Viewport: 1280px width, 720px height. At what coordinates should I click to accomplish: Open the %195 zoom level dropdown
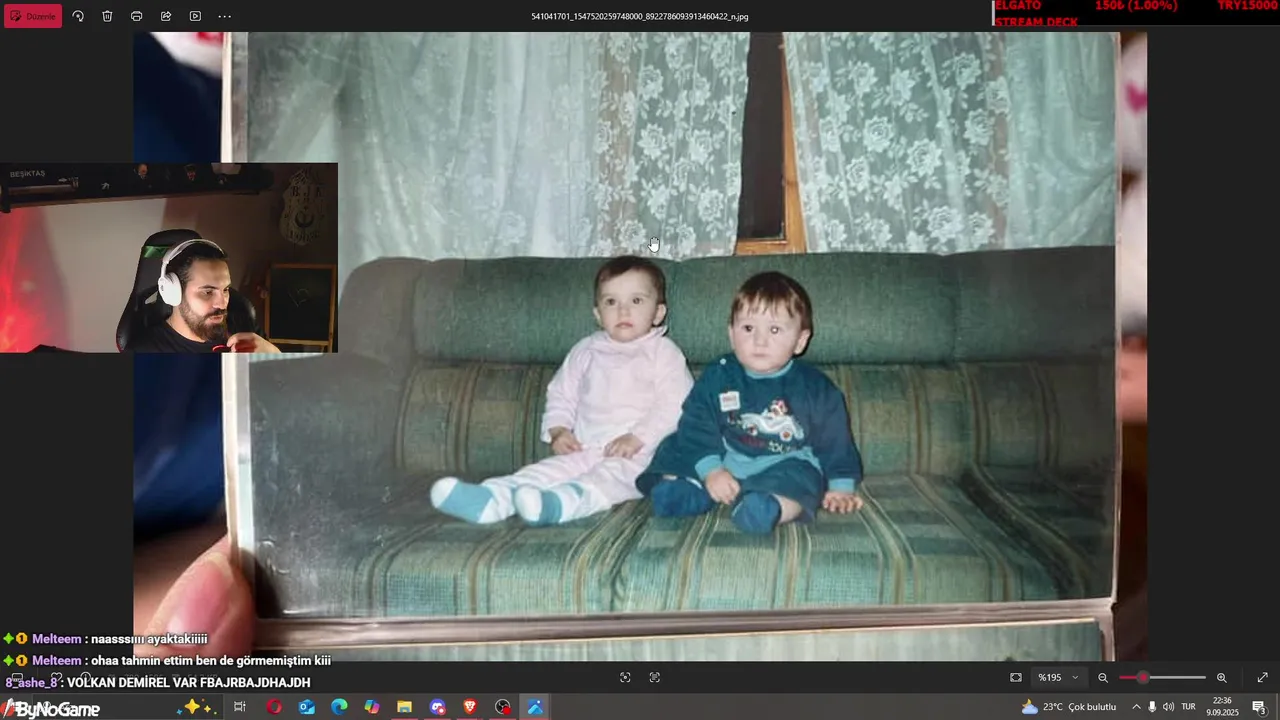(1059, 677)
